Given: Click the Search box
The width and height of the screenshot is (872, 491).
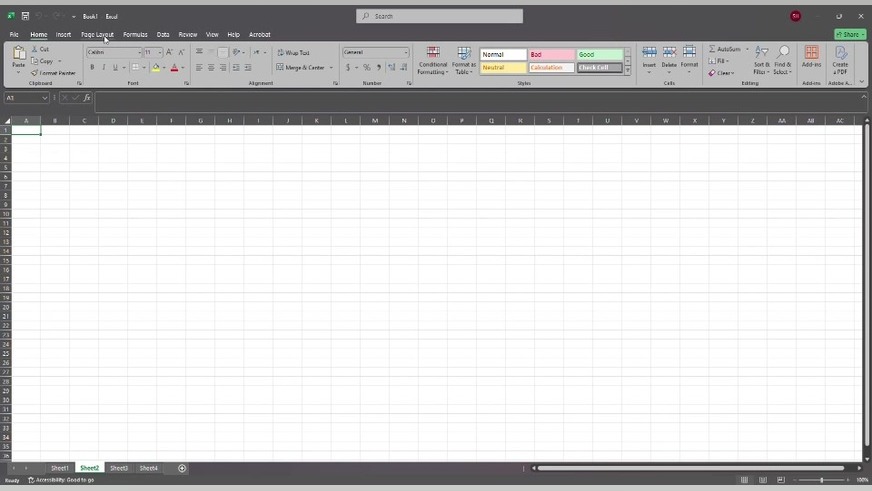Looking at the screenshot, I should tap(439, 16).
